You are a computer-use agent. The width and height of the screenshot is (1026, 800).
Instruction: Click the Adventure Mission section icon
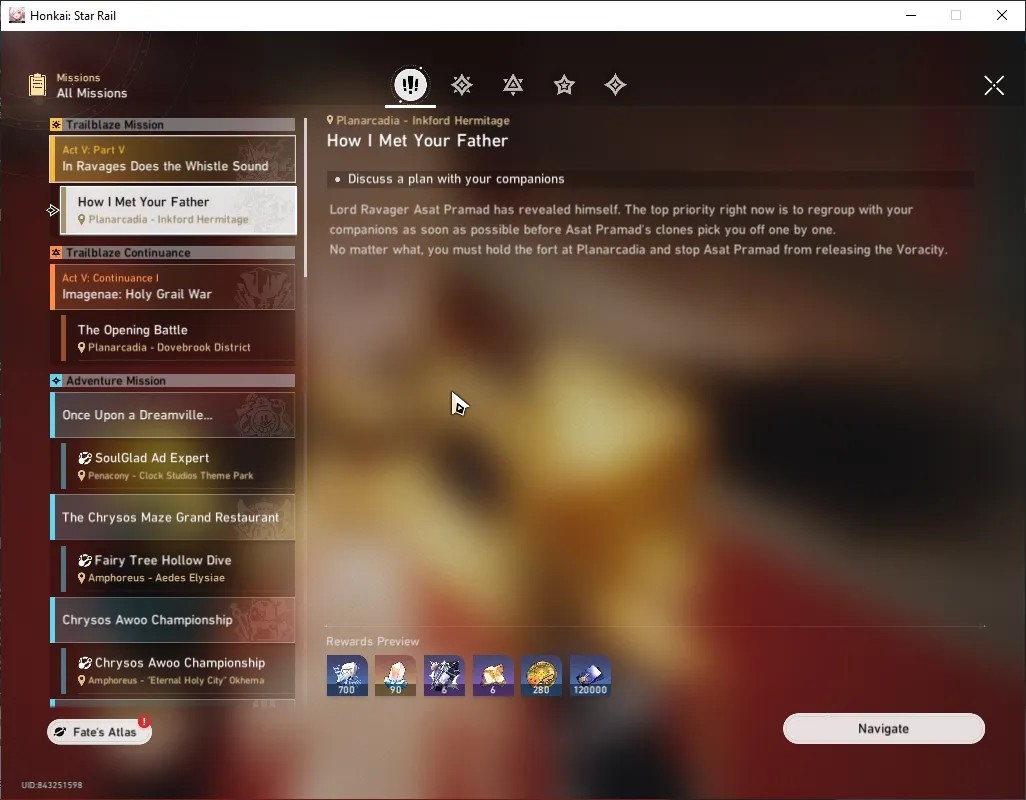pos(56,381)
